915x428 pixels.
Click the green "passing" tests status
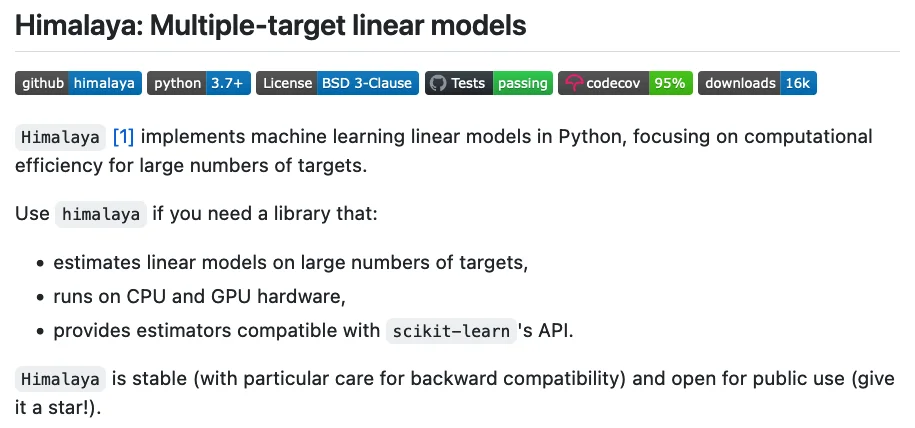[522, 84]
